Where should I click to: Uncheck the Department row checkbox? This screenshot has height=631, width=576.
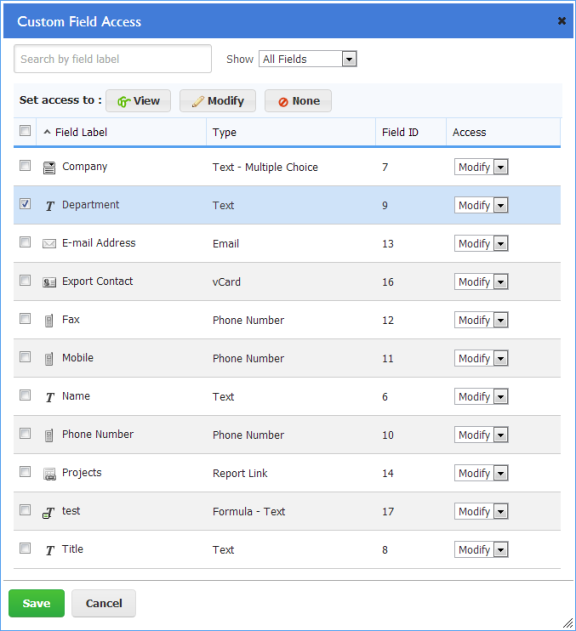tap(25, 204)
